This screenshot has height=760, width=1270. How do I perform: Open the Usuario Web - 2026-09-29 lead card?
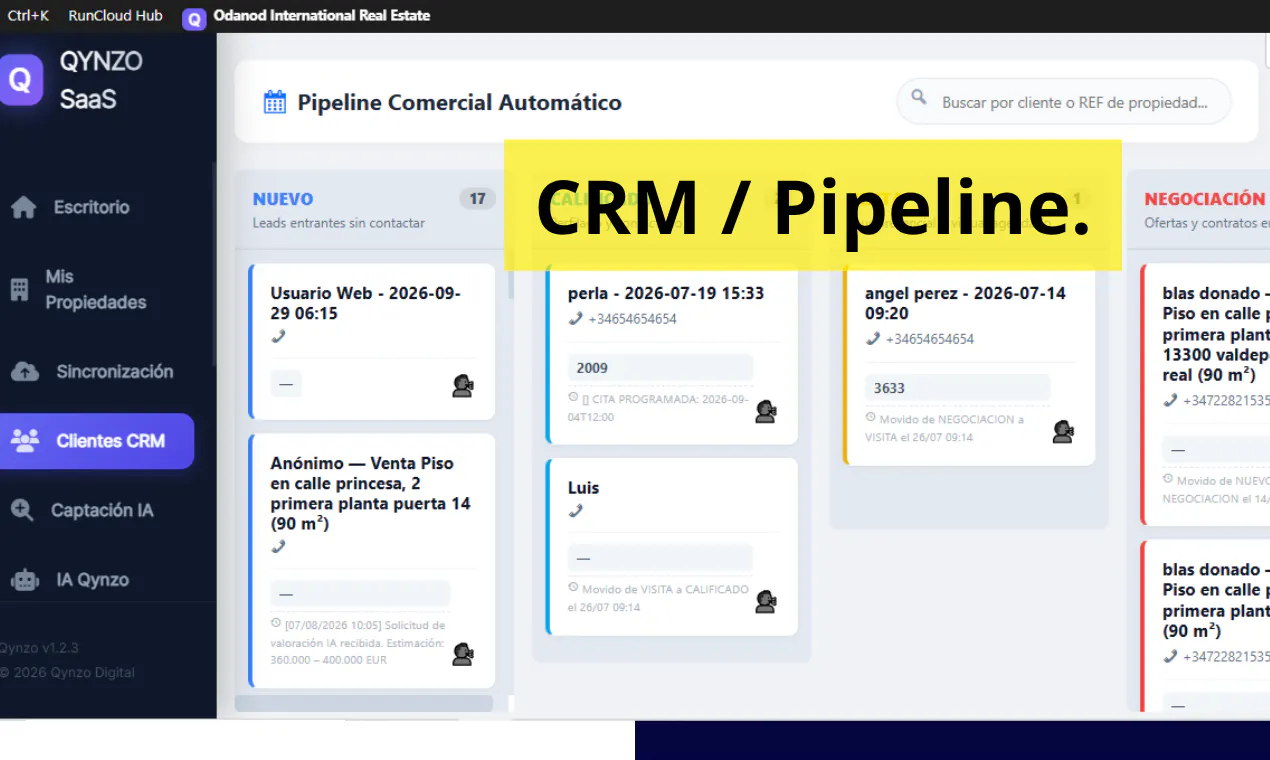pyautogui.click(x=372, y=342)
